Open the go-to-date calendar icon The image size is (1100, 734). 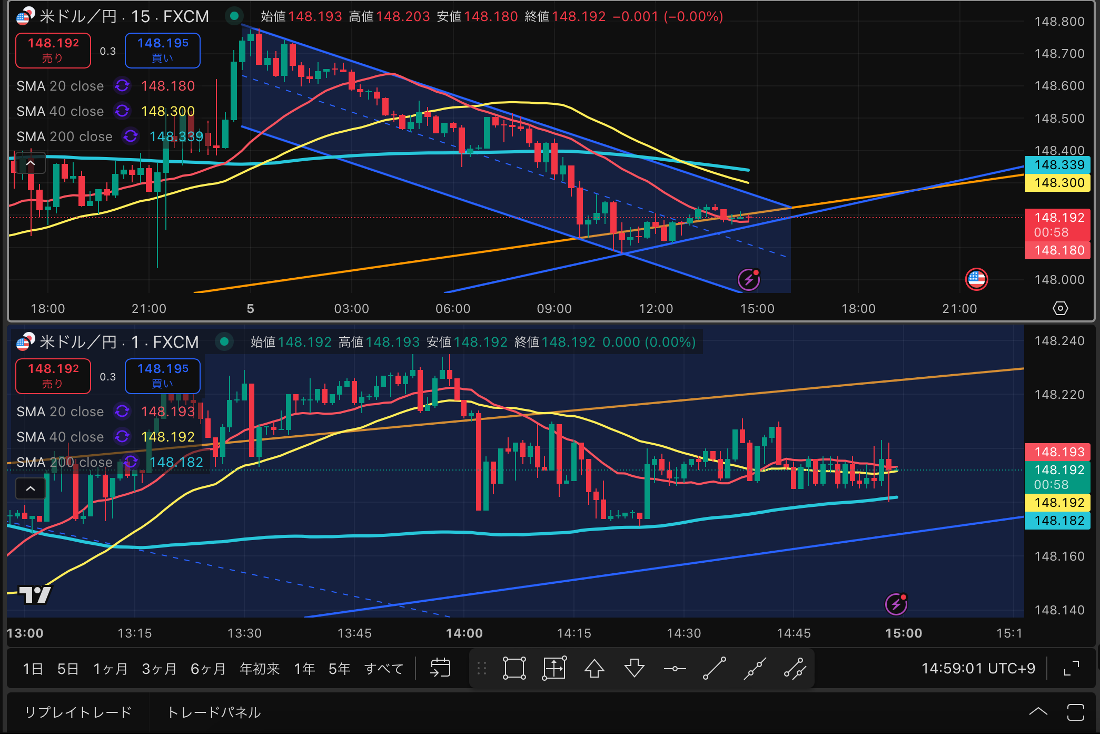(440, 668)
